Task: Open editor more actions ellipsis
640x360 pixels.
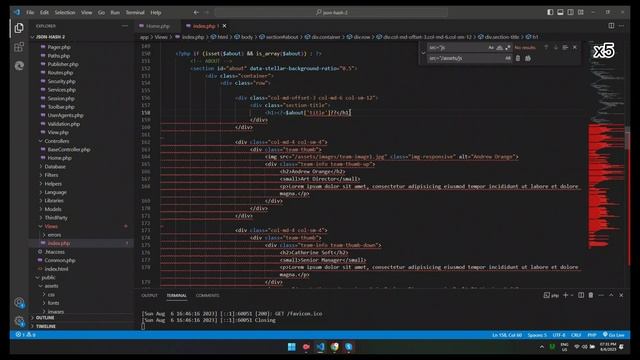Action: pyautogui.click(x=621, y=26)
